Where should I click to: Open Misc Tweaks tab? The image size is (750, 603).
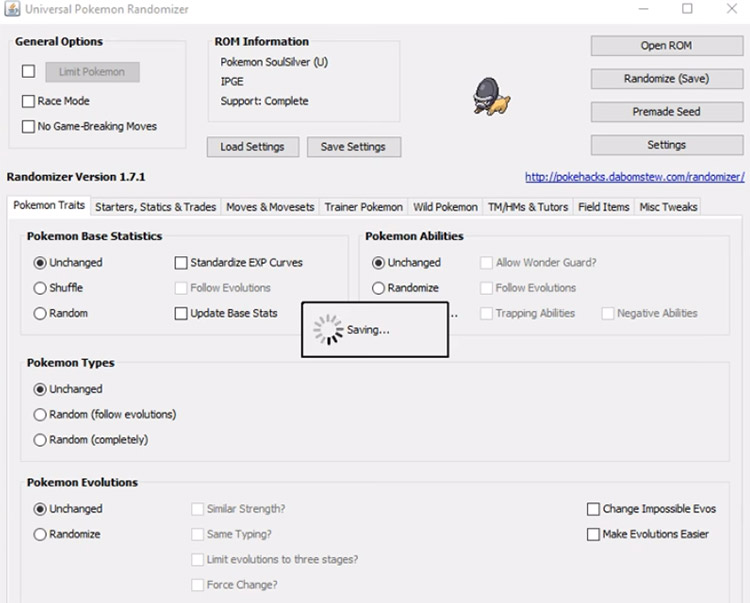668,207
